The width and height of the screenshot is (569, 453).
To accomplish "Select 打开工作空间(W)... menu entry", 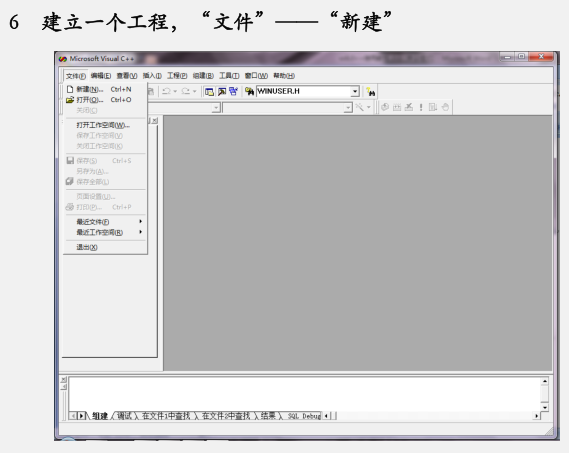I will click(x=105, y=125).
